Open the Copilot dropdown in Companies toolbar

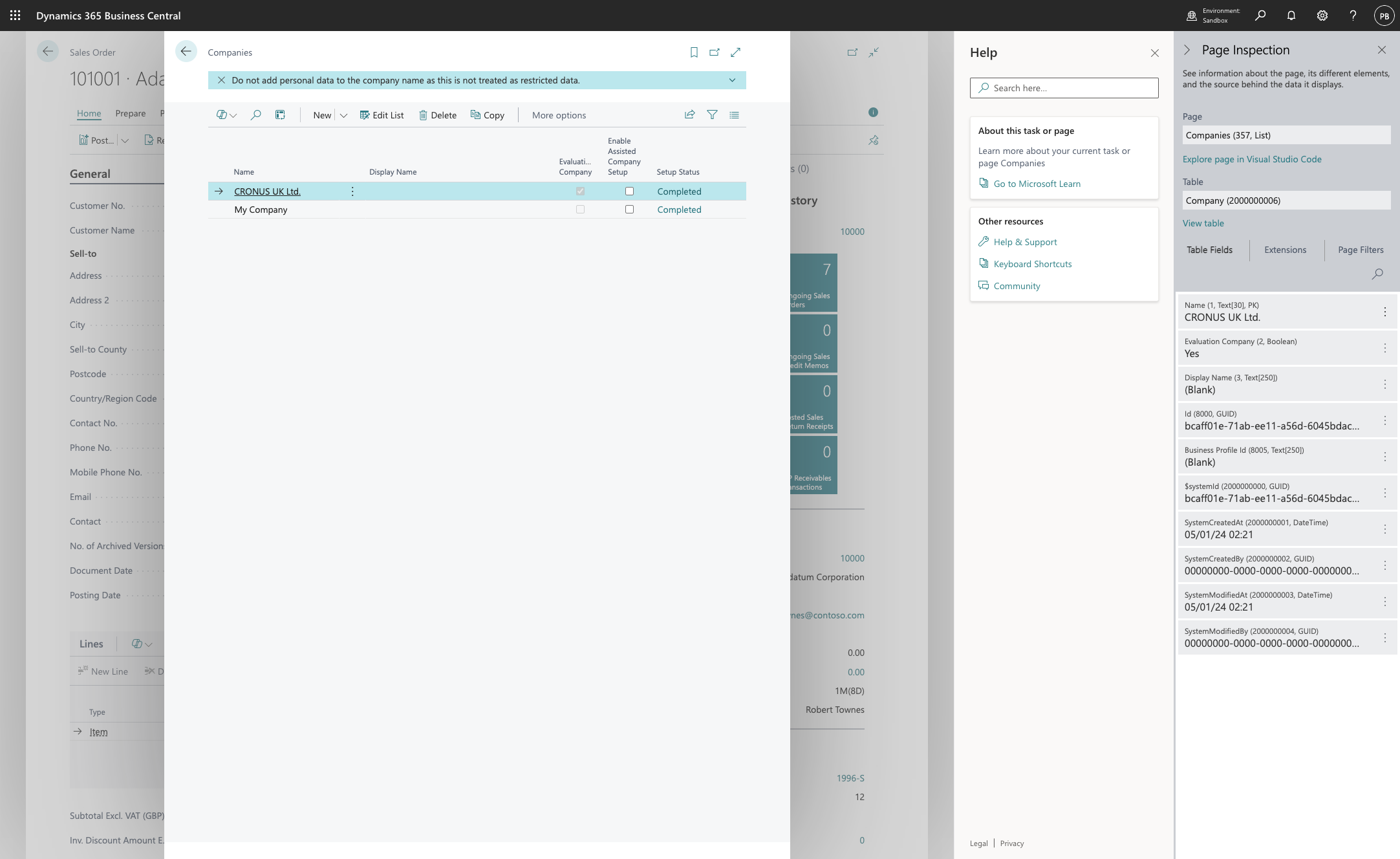tap(226, 115)
